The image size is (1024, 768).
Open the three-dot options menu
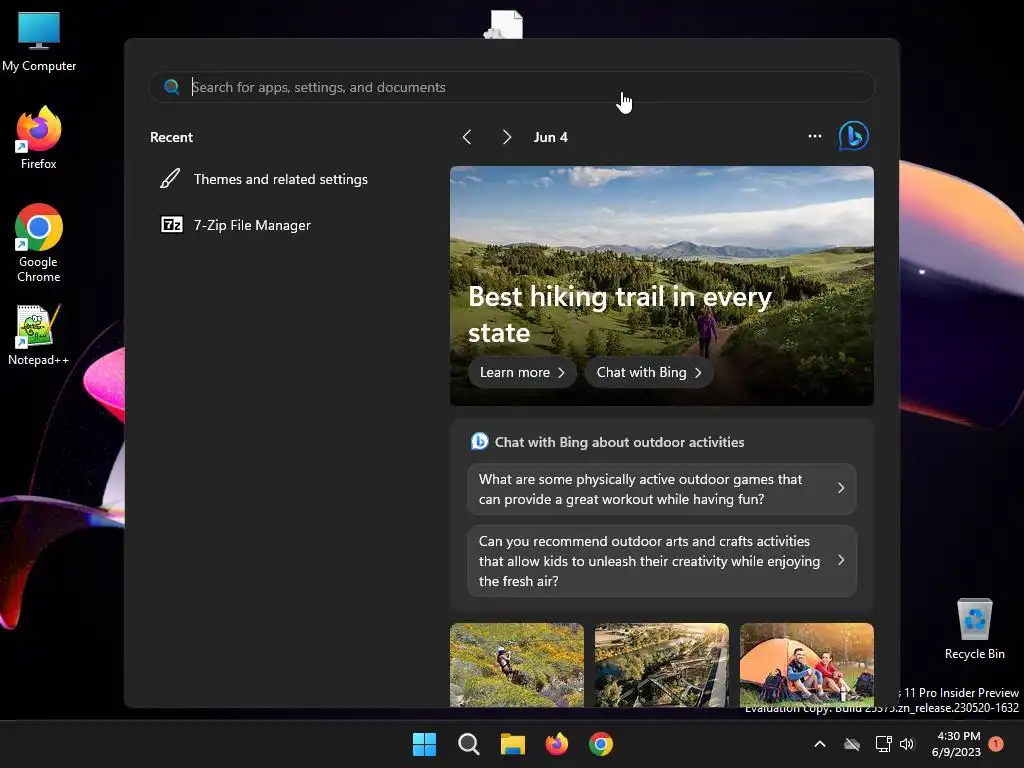click(x=814, y=136)
